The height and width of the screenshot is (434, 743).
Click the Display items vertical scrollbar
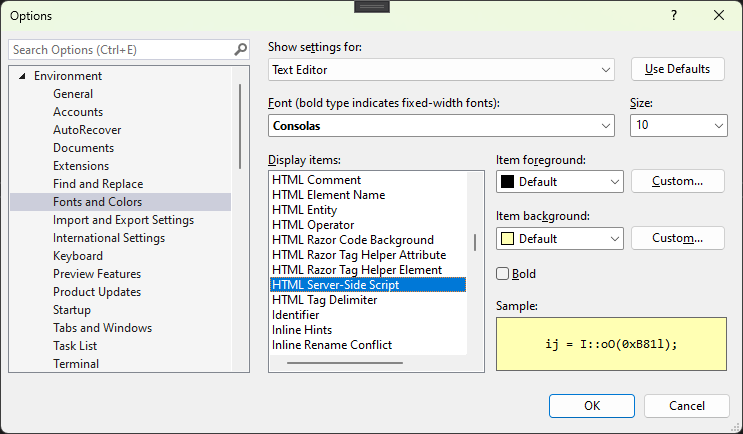tap(474, 243)
